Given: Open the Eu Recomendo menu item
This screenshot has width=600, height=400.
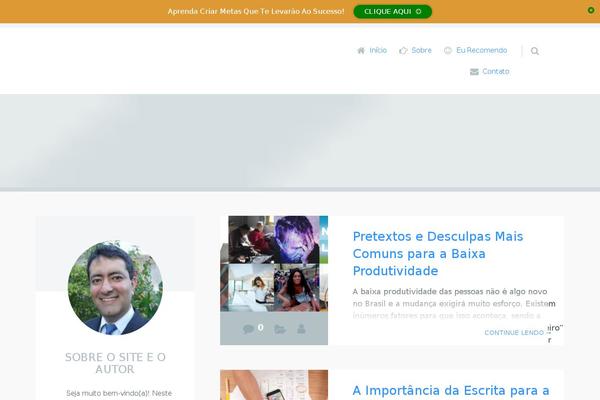Looking at the screenshot, I should click(x=481, y=51).
